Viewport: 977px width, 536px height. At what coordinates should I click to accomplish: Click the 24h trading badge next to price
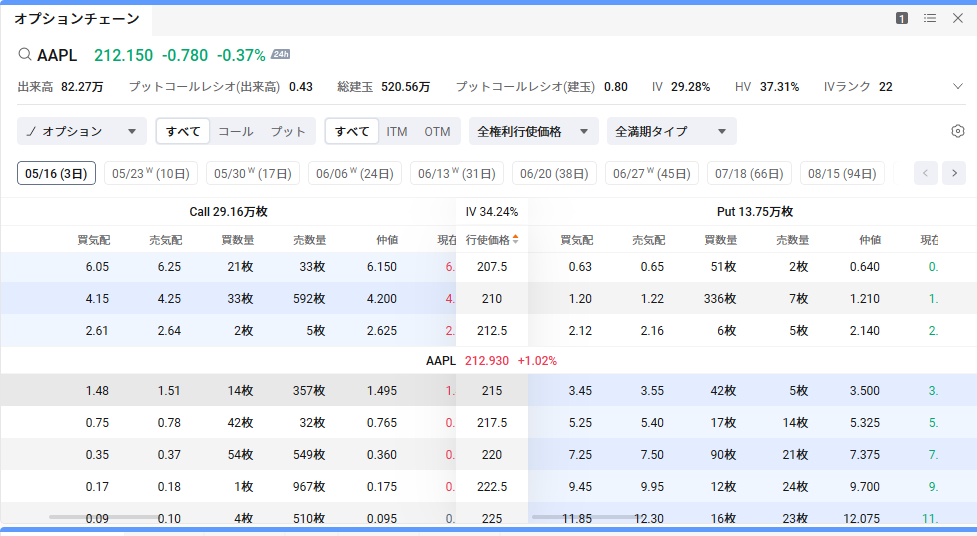[x=281, y=55]
